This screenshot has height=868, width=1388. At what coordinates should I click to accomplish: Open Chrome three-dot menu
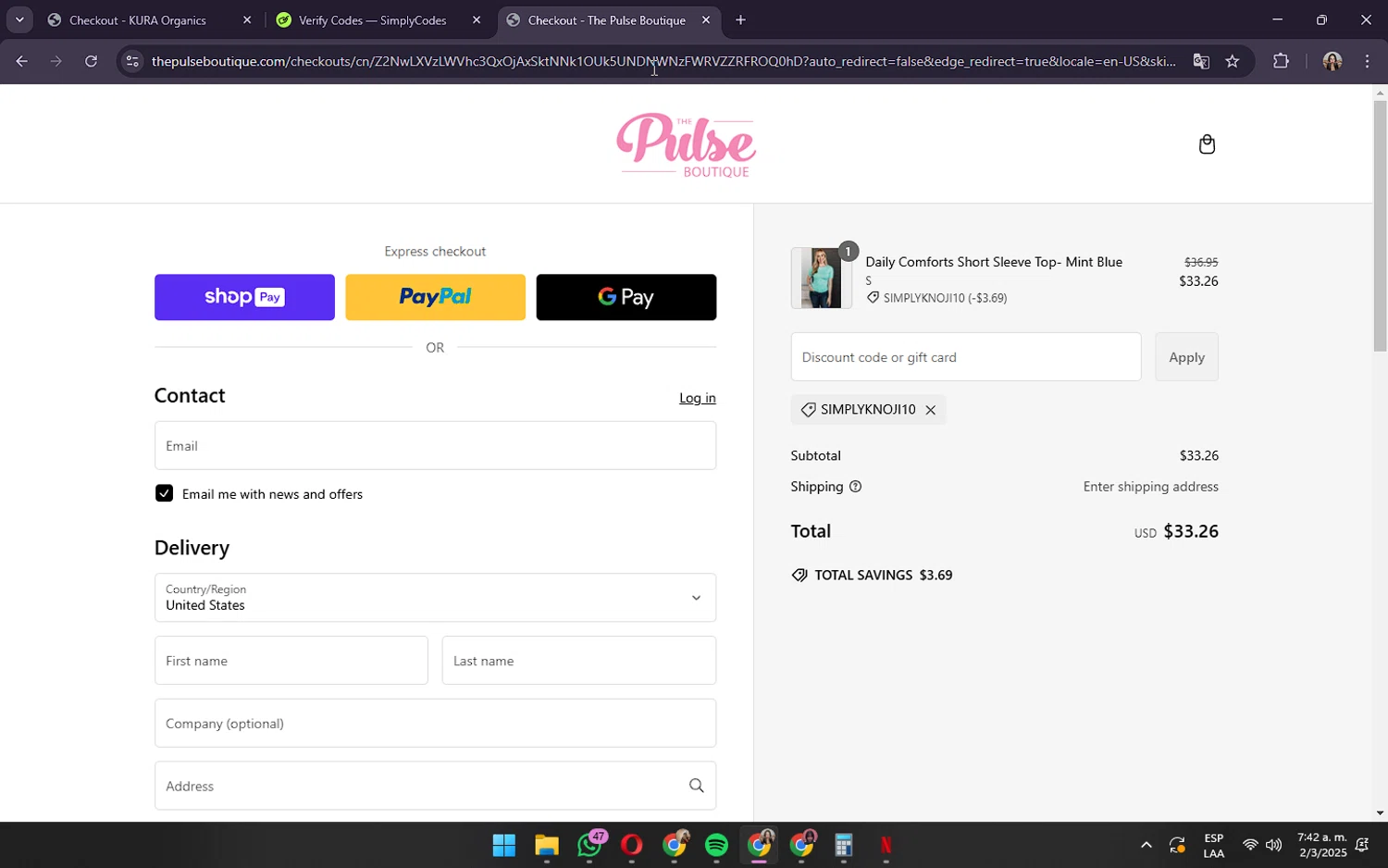(1367, 61)
